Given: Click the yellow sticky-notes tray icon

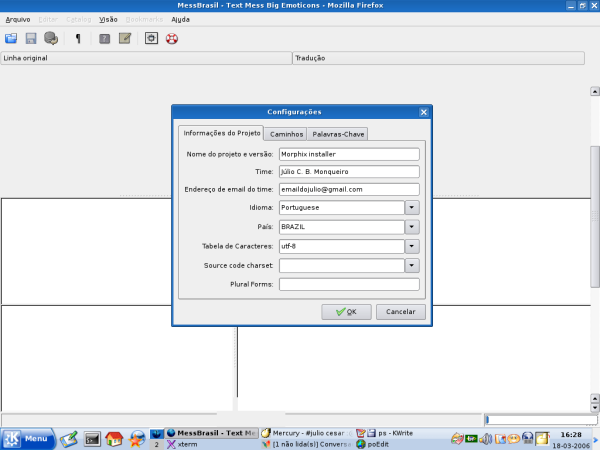Looking at the screenshot, I should pos(542,439).
